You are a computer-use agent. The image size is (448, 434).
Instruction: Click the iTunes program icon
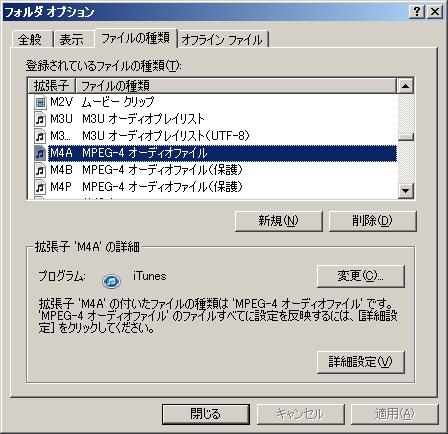[x=111, y=281]
